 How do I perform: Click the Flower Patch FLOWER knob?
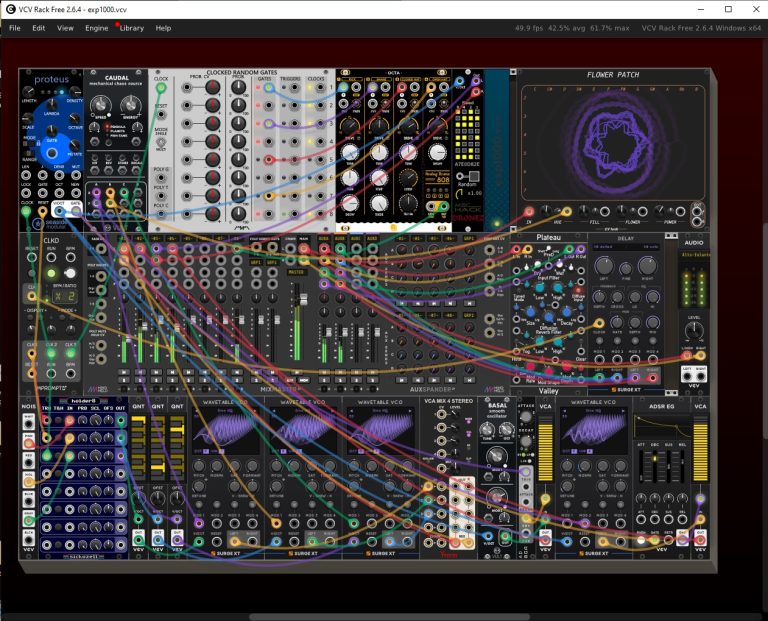(x=622, y=211)
